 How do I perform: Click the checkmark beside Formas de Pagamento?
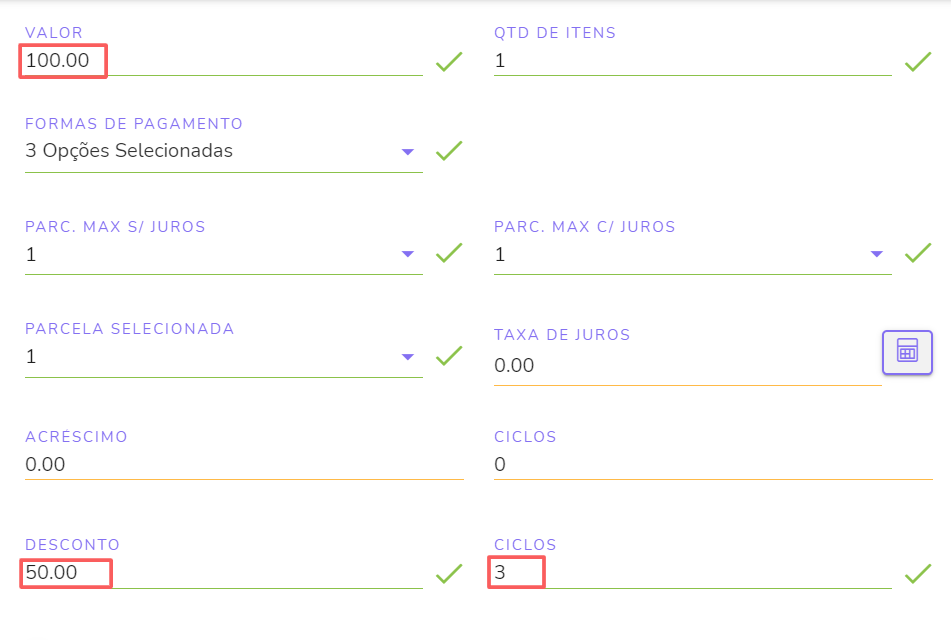tap(449, 151)
